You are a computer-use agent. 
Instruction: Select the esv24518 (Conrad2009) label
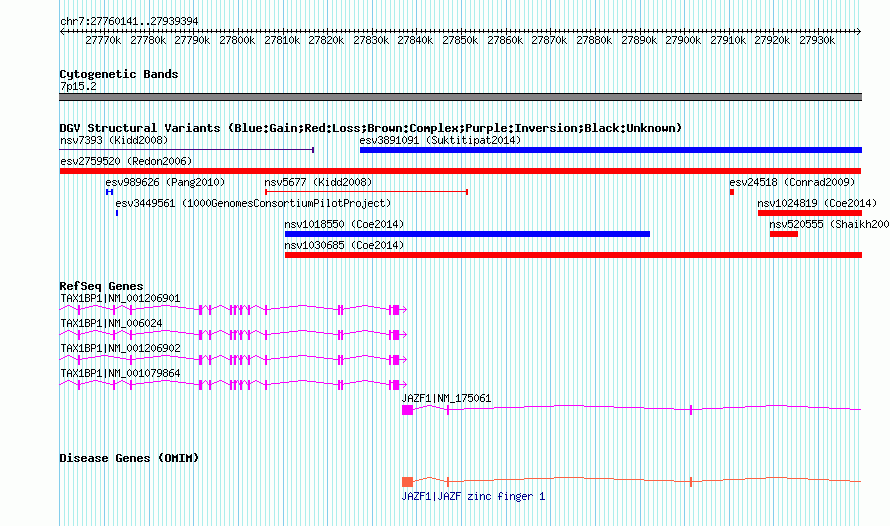(x=792, y=183)
